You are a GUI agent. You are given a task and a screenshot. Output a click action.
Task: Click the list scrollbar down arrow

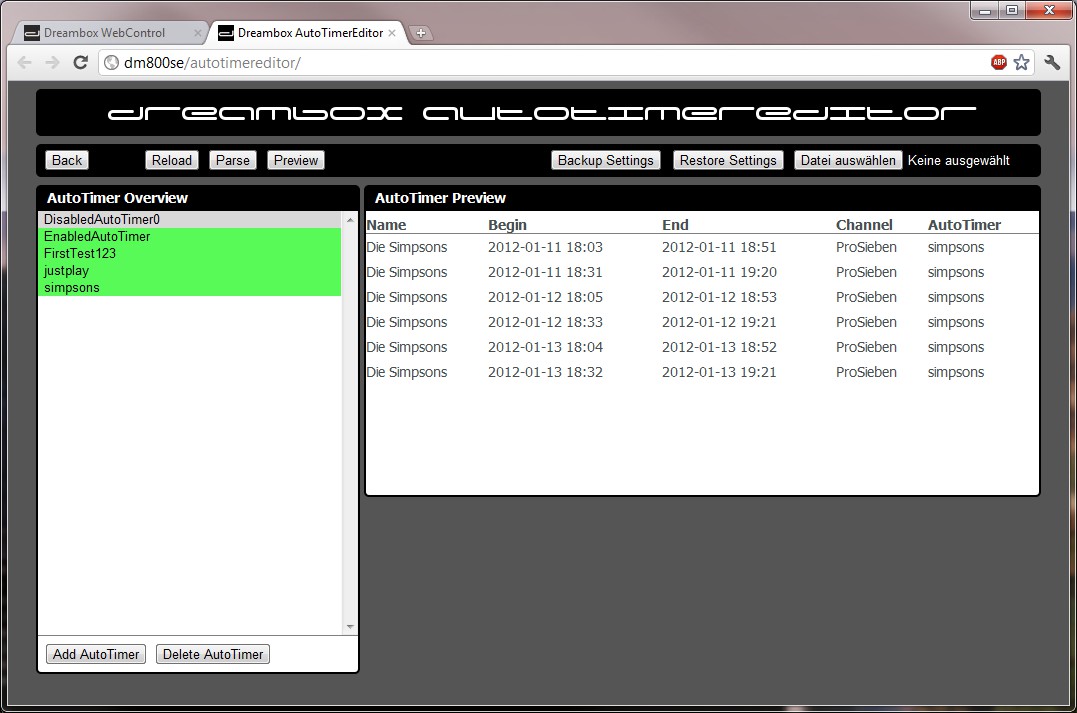tap(350, 626)
